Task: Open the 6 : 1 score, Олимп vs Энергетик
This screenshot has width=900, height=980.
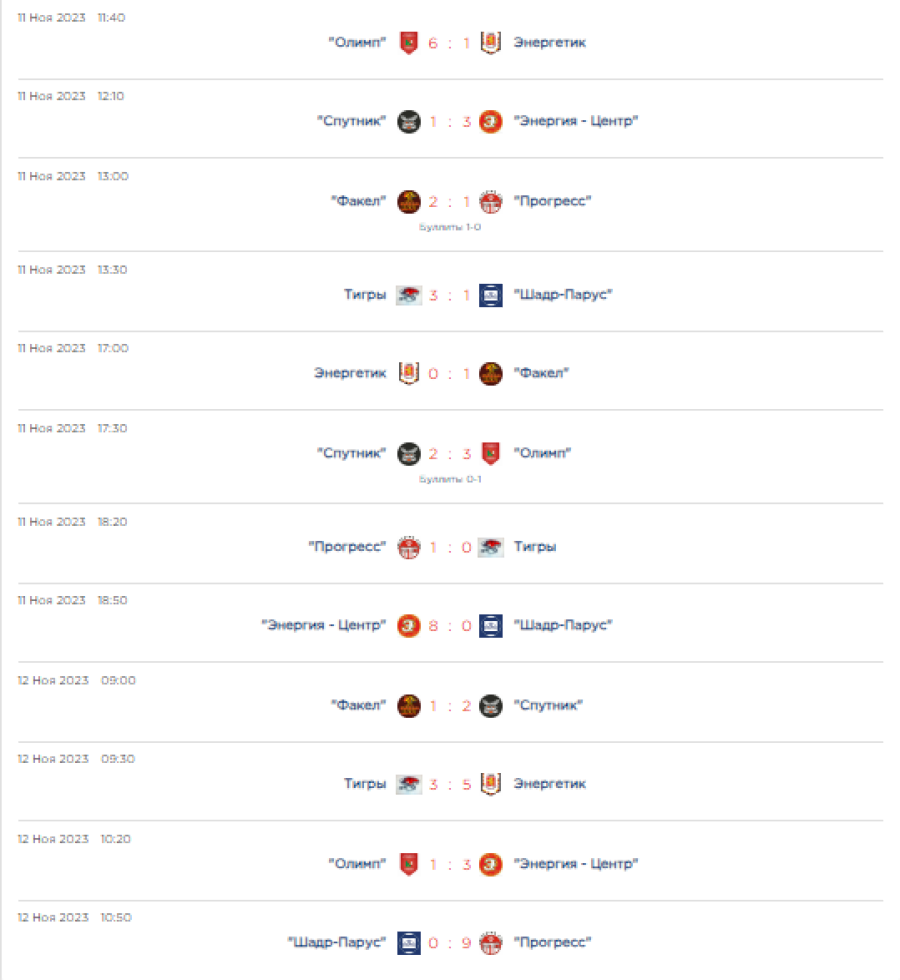Action: coord(449,43)
